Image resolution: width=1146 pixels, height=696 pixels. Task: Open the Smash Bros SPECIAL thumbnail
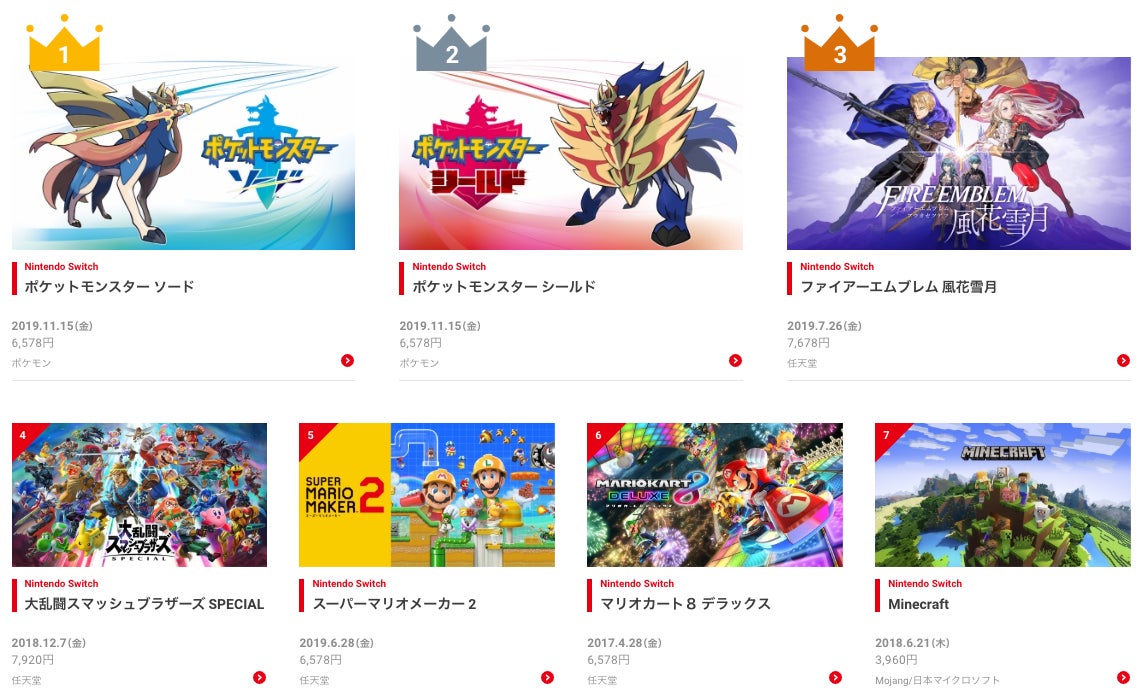coord(139,495)
